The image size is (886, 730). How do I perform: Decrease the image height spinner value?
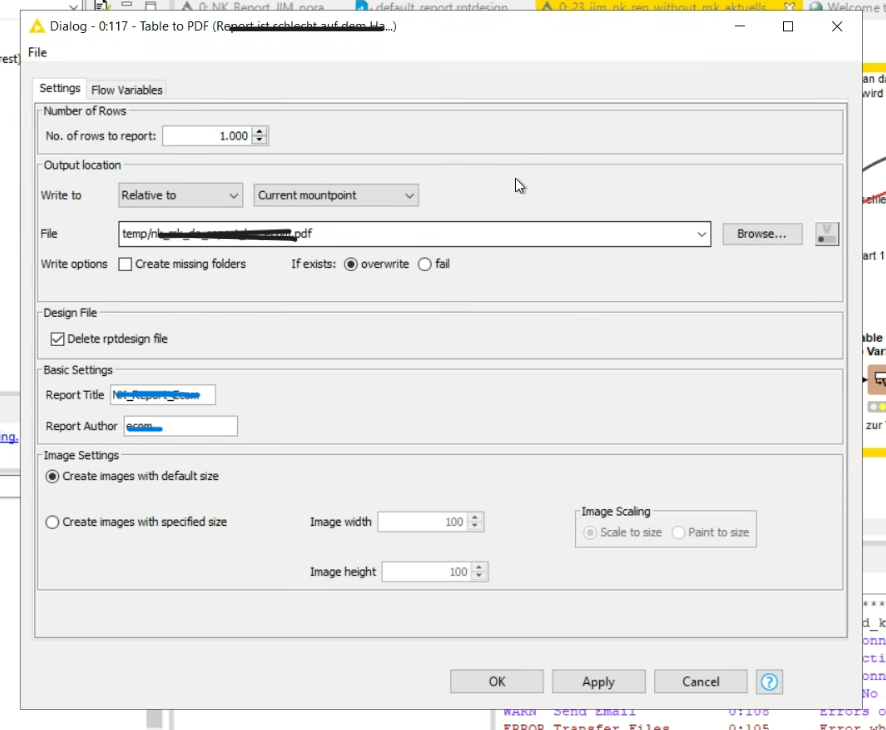click(479, 576)
